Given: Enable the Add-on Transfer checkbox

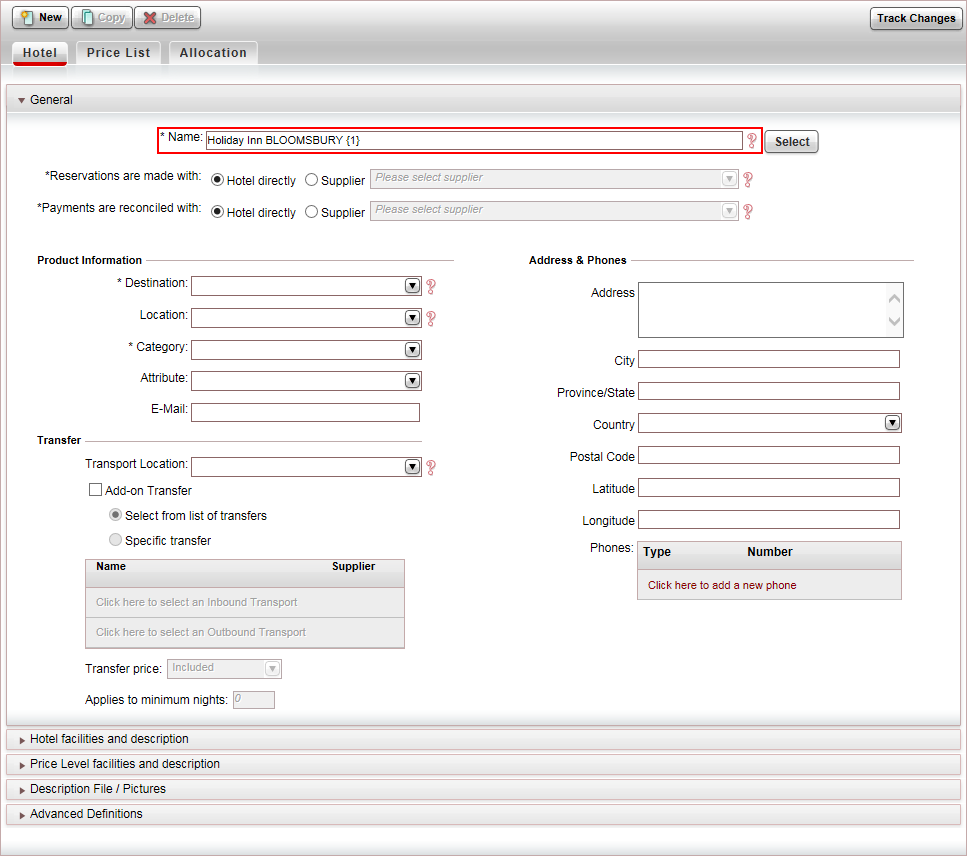Looking at the screenshot, I should click(95, 490).
